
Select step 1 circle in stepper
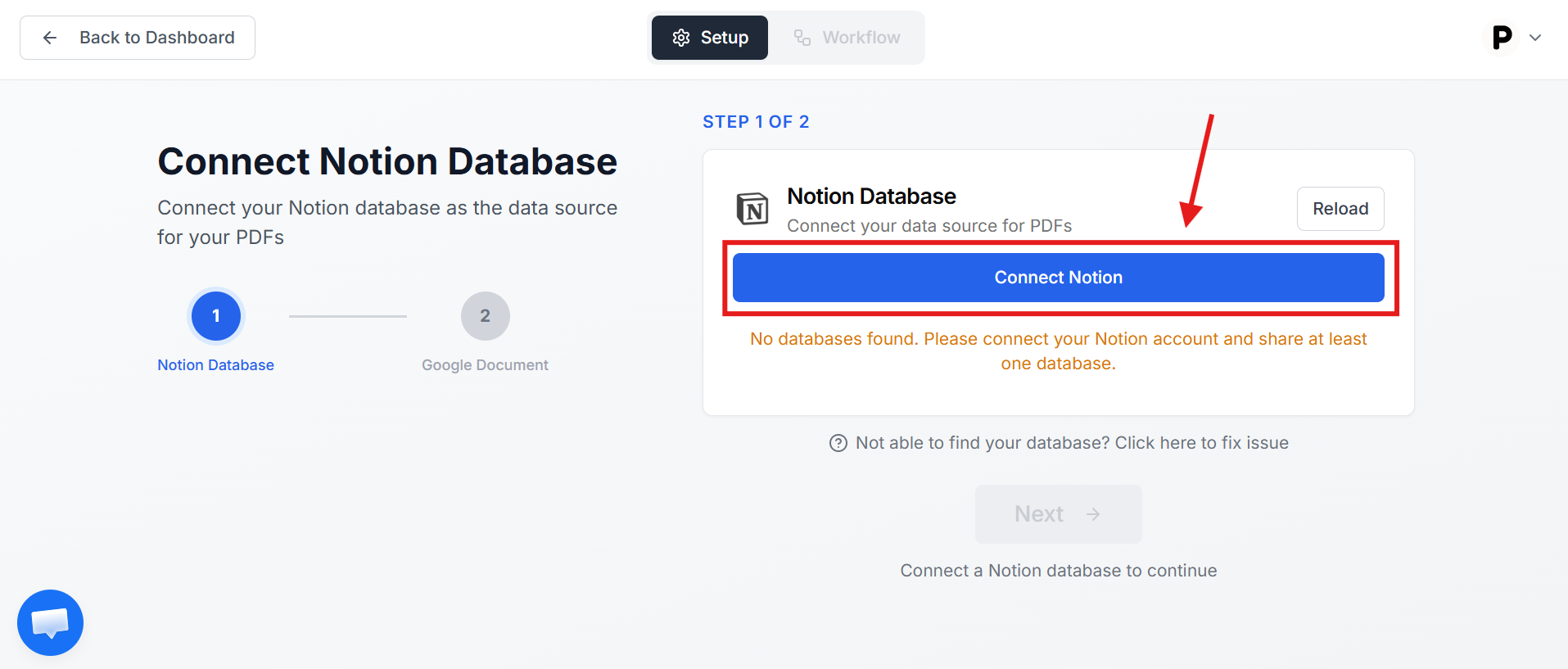[x=216, y=316]
